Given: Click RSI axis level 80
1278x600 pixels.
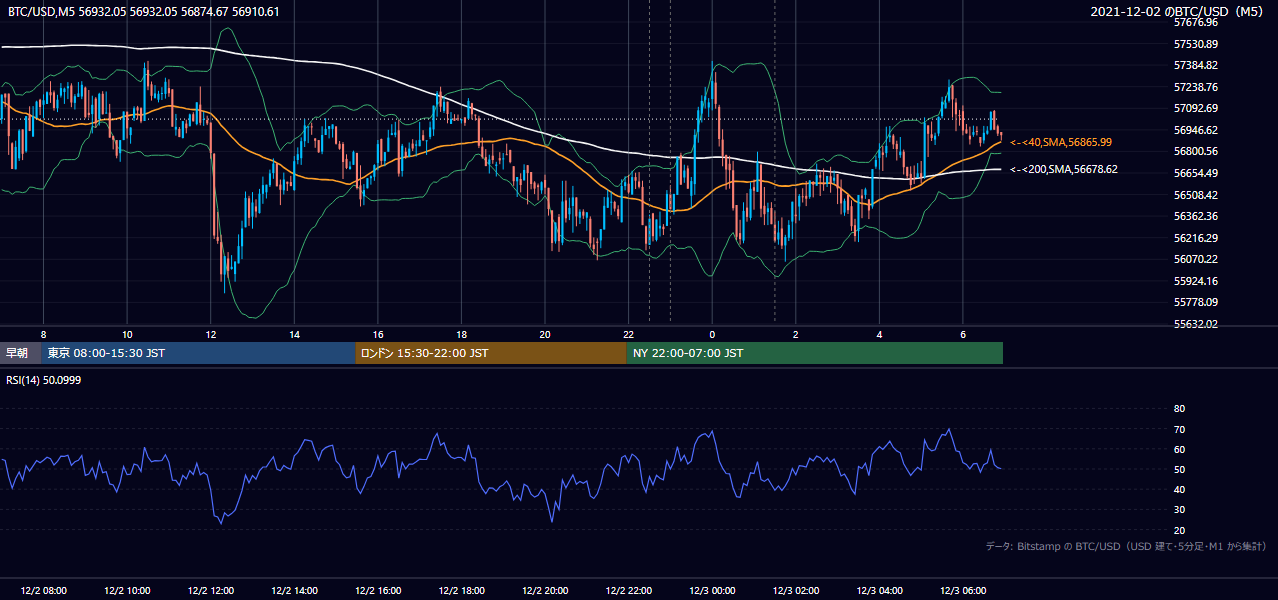Looking at the screenshot, I should click(x=1179, y=409).
